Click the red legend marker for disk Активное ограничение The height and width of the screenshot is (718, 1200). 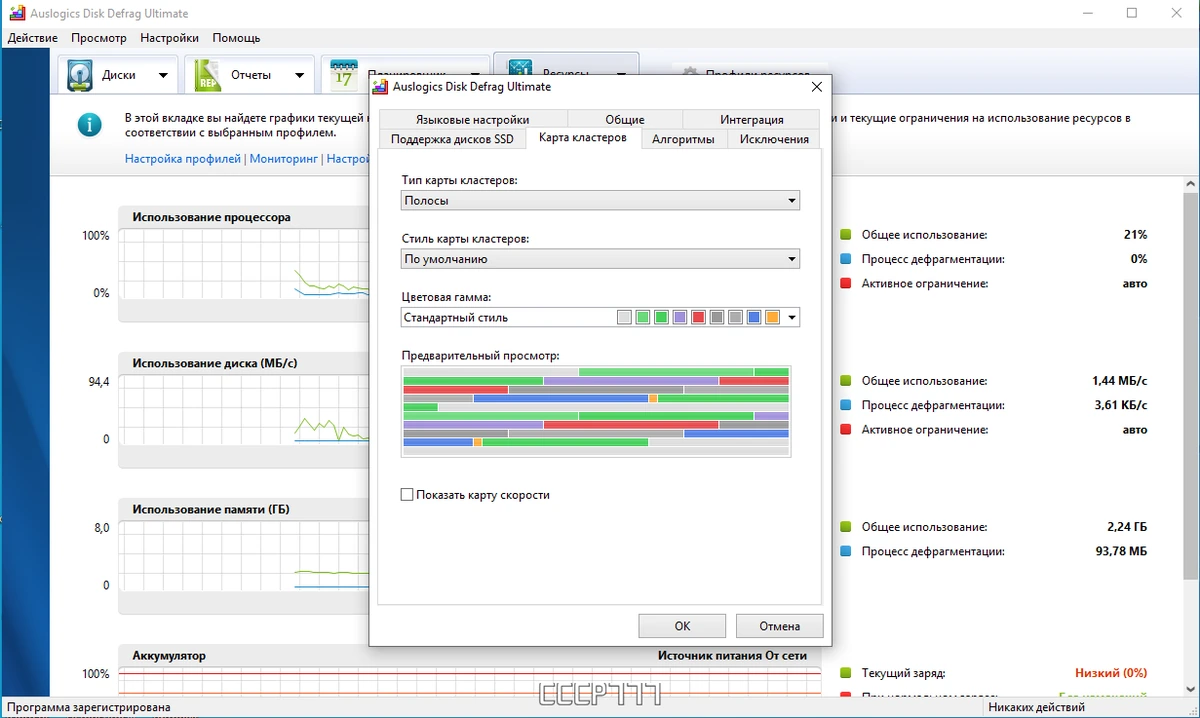click(x=846, y=430)
